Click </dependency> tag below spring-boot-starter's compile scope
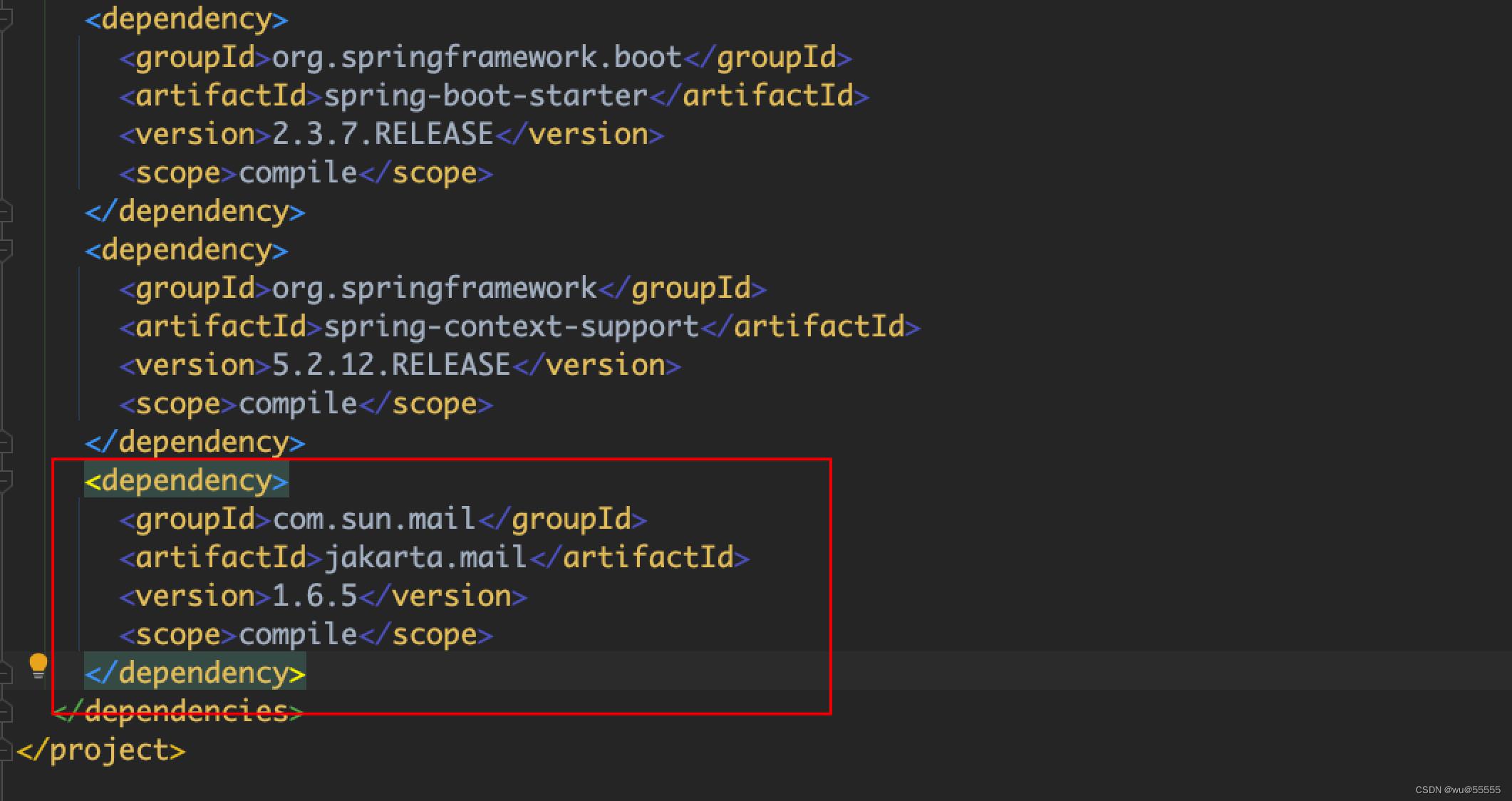This screenshot has width=1512, height=801. tap(195, 212)
